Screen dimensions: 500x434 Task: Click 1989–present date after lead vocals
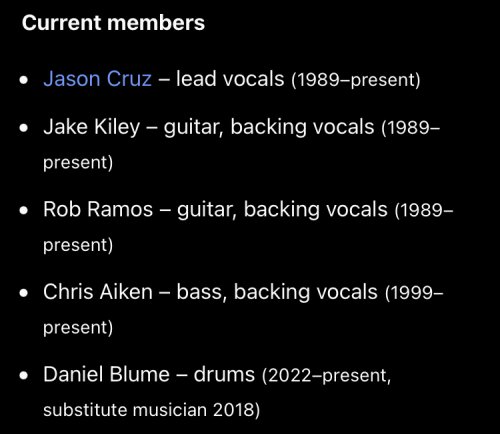[x=356, y=80]
